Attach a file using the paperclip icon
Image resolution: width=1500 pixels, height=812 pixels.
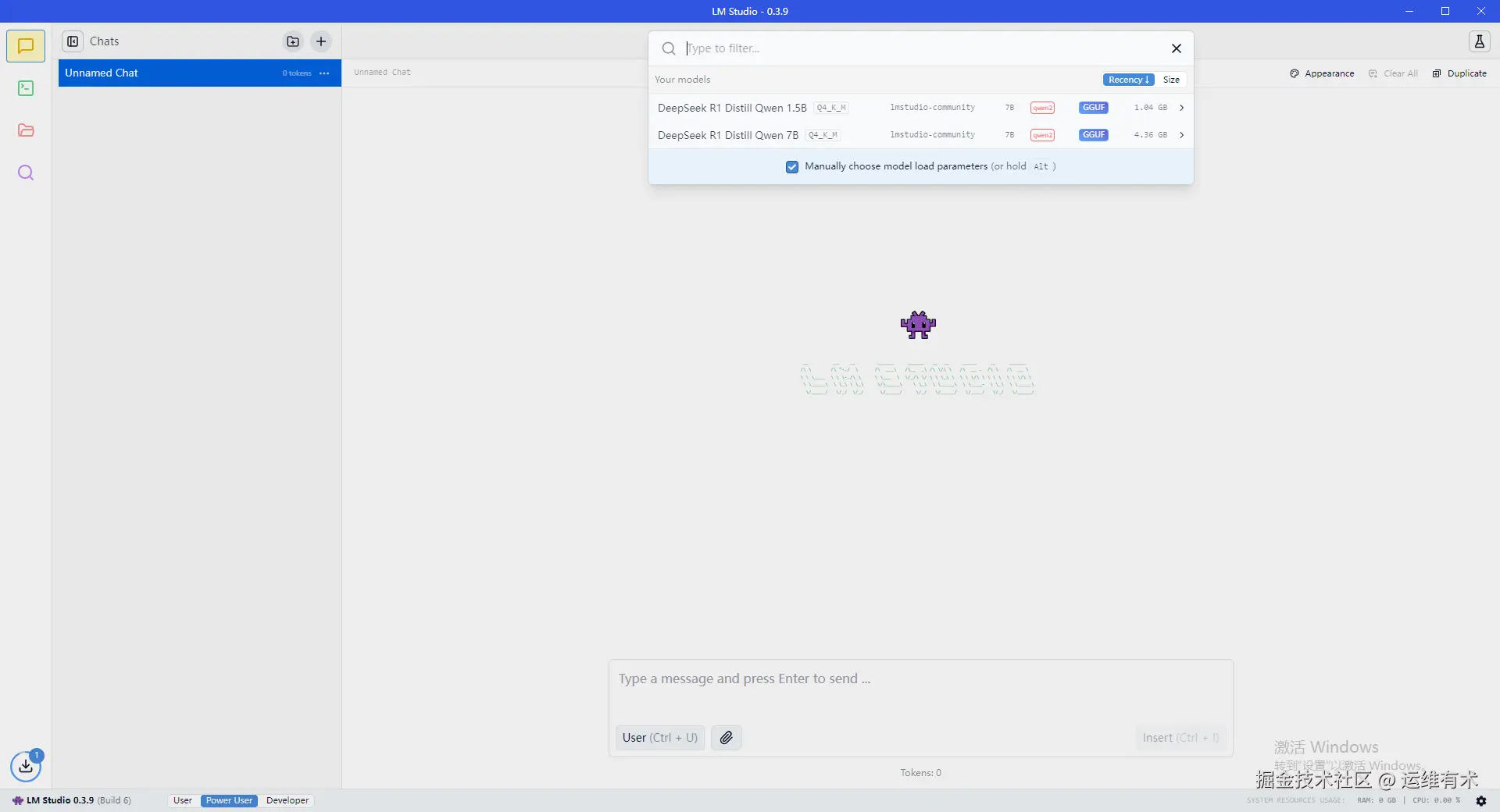click(726, 738)
